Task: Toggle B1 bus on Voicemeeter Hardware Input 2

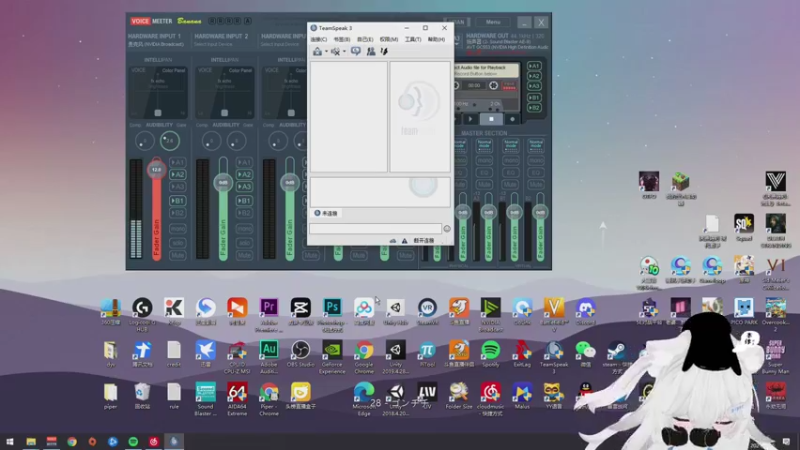Action: pyautogui.click(x=244, y=201)
